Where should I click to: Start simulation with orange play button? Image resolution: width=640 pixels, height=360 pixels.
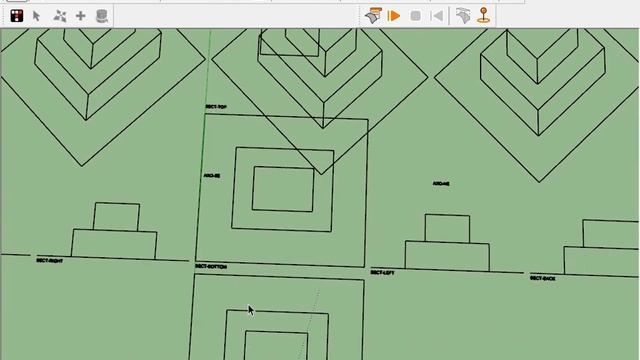click(x=394, y=16)
